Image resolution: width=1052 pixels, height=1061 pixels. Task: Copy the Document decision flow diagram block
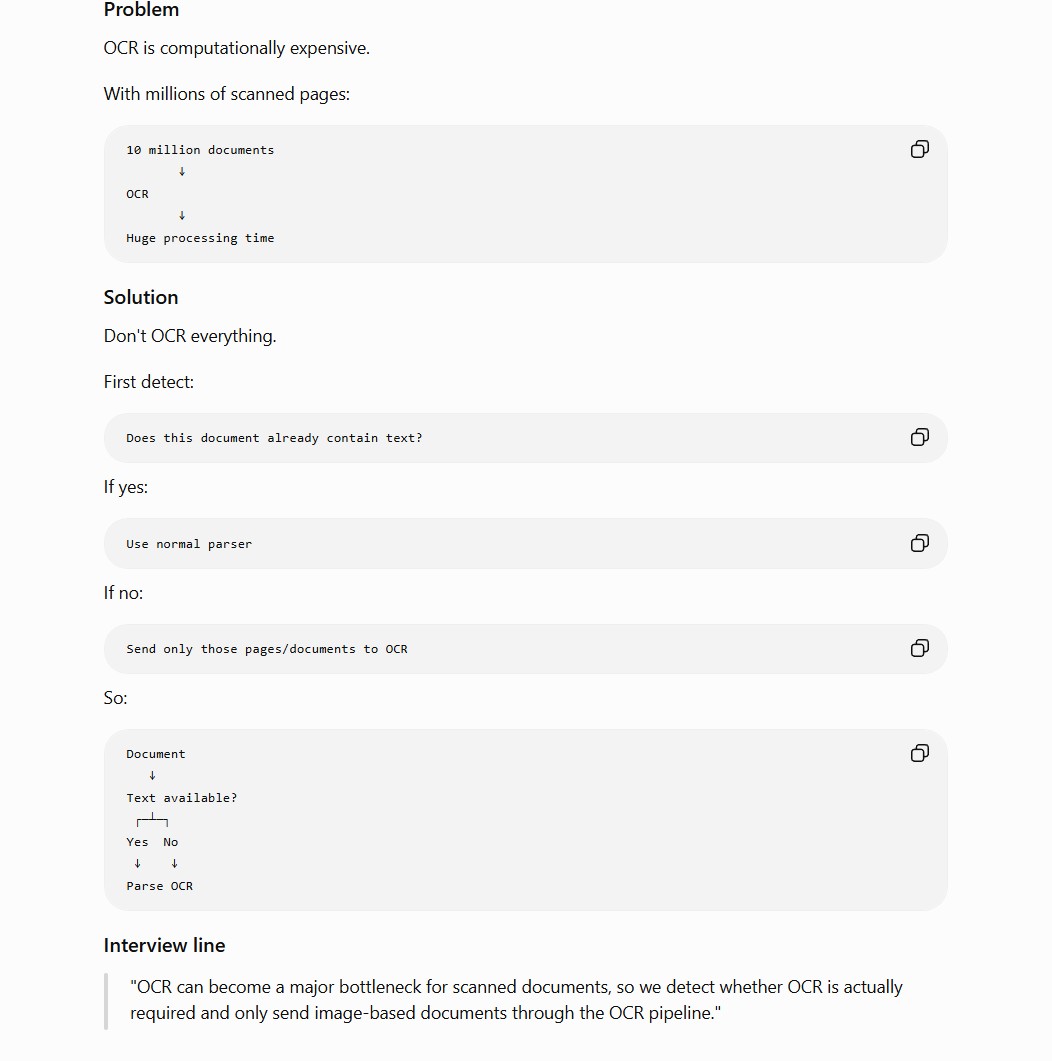(x=919, y=753)
